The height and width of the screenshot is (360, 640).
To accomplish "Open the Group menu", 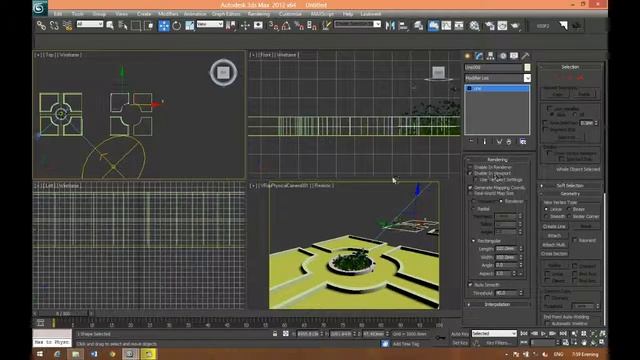I will (x=99, y=14).
